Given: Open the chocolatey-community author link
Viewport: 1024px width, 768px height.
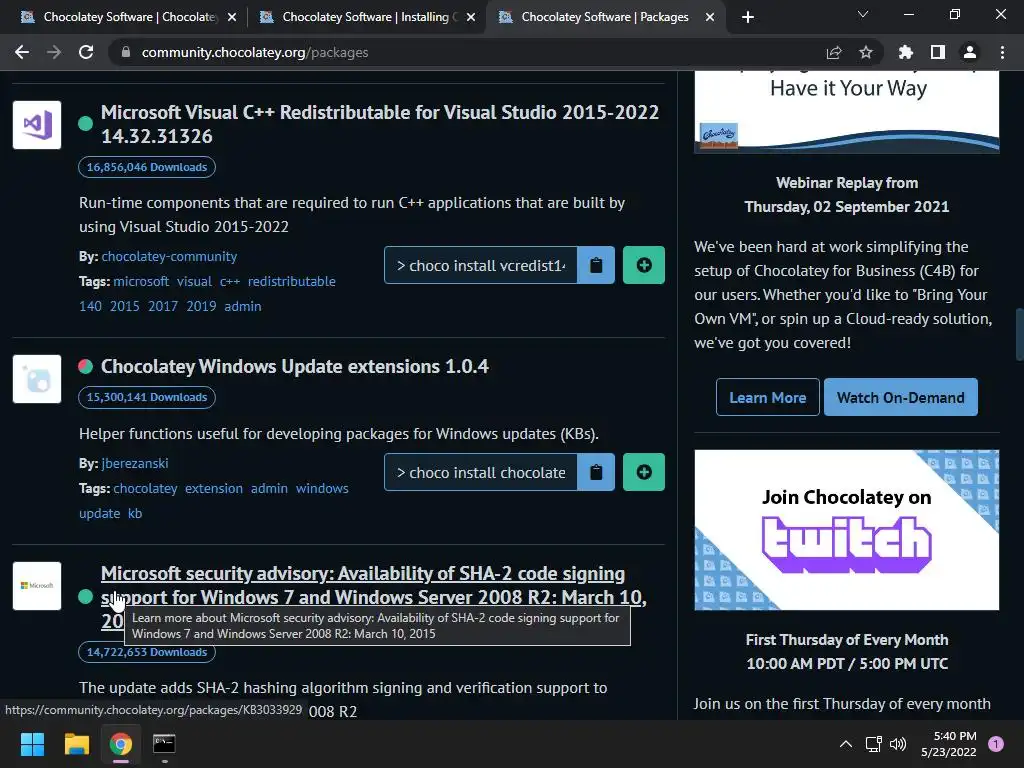Looking at the screenshot, I should click(x=169, y=257).
